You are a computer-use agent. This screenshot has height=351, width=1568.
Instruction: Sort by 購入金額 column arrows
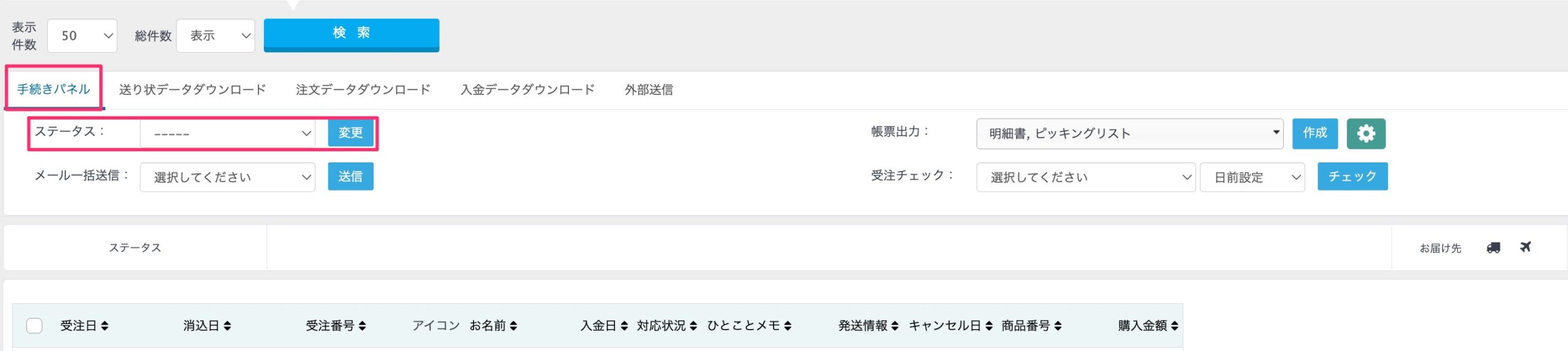tap(1174, 326)
